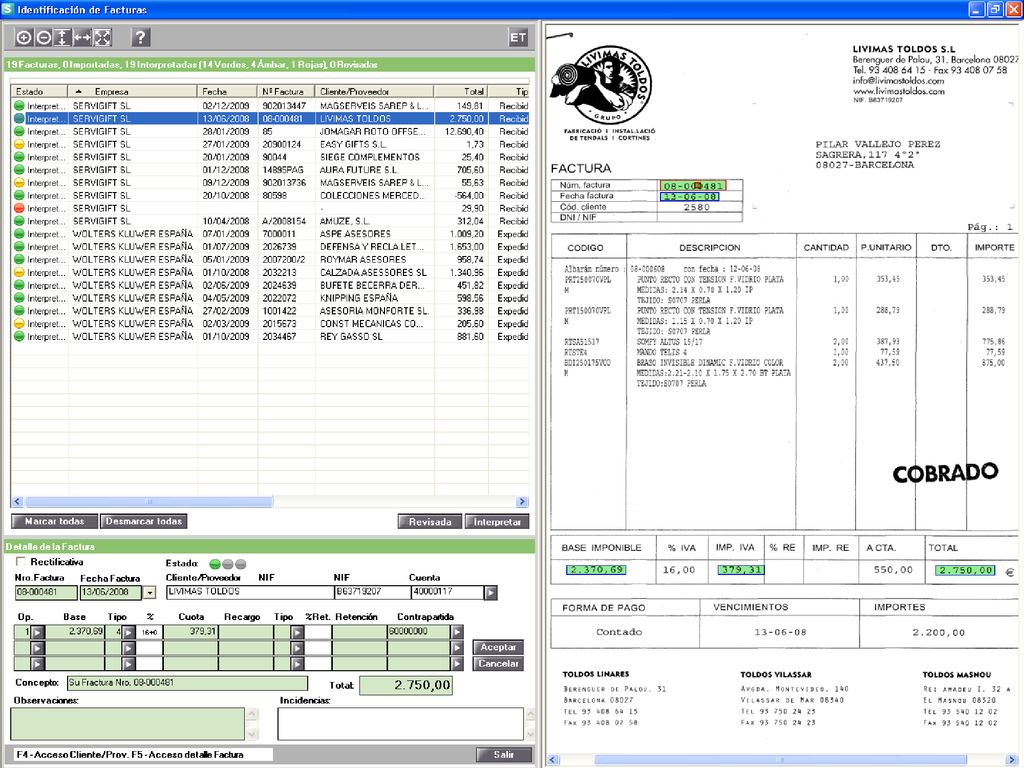Click the amber status icon for EASY GIFTS S.L.

click(19, 144)
